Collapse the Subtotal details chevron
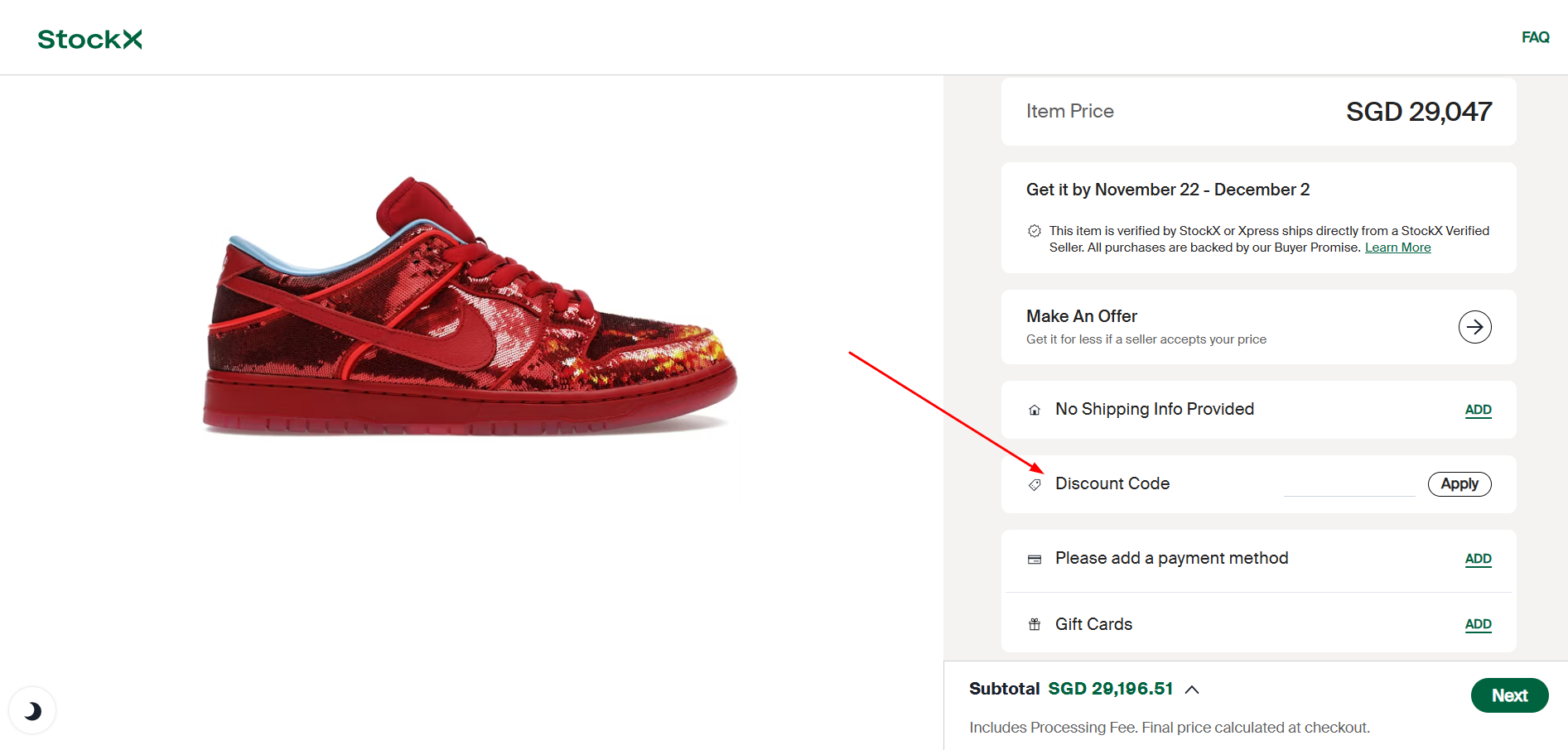Viewport: 1568px width, 750px height. pos(1193,689)
